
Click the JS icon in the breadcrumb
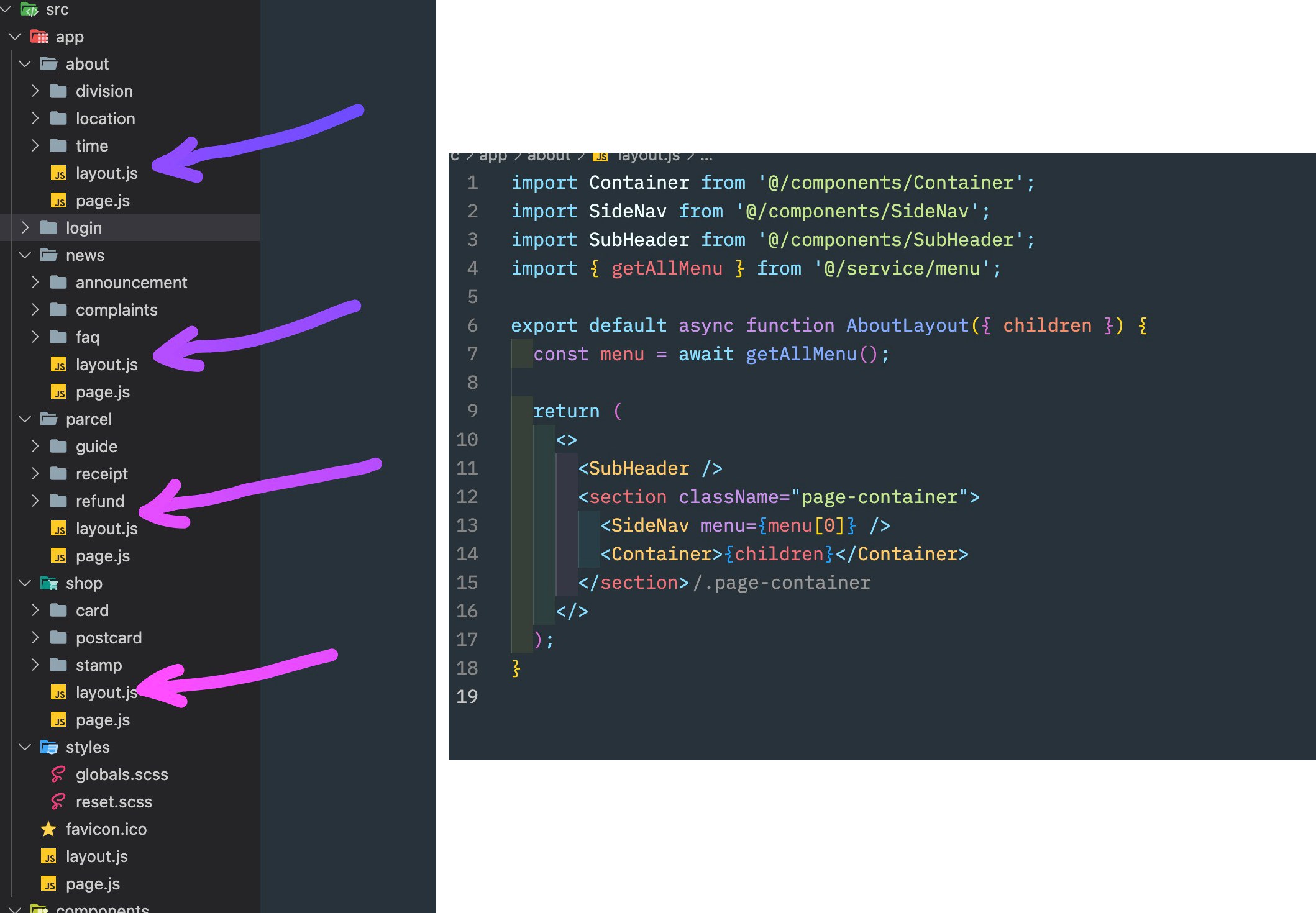600,156
